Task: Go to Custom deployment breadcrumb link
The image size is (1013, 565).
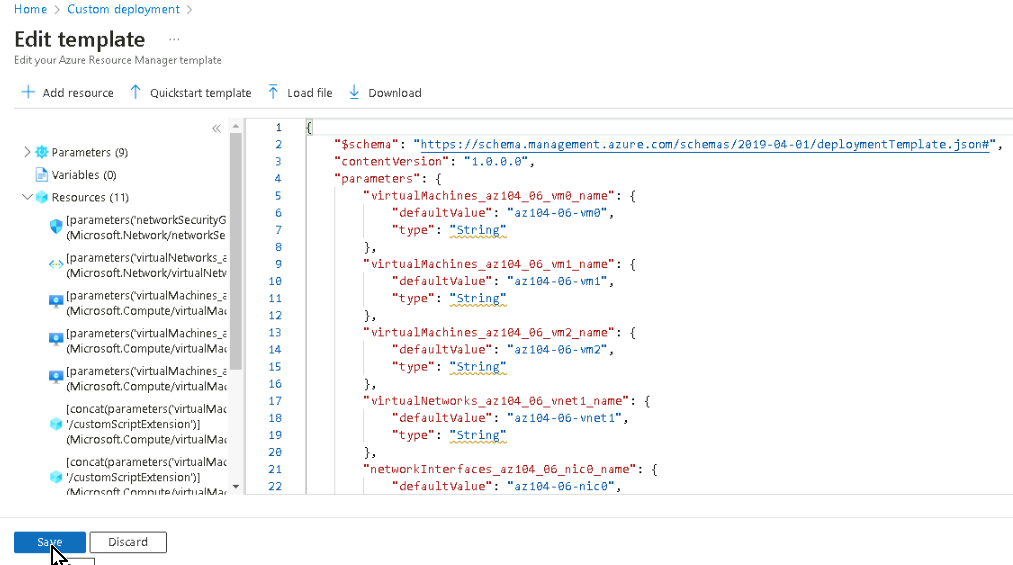Action: pyautogui.click(x=123, y=9)
